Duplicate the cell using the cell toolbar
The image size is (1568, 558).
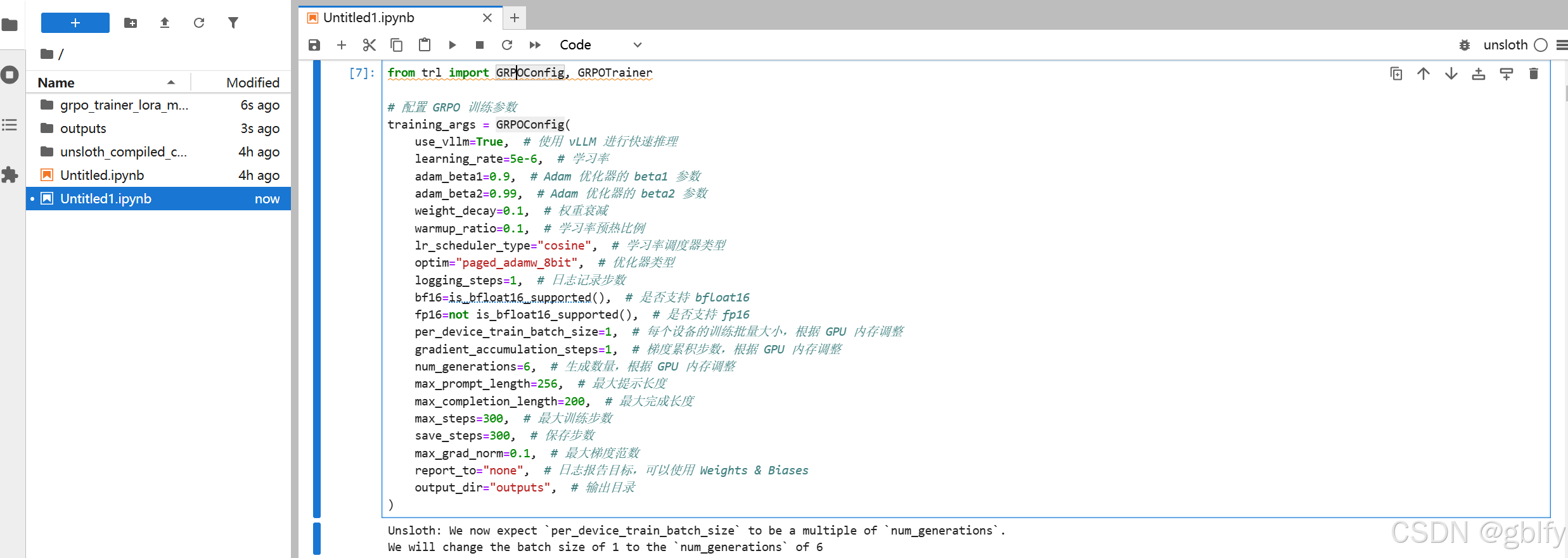pyautogui.click(x=1396, y=74)
